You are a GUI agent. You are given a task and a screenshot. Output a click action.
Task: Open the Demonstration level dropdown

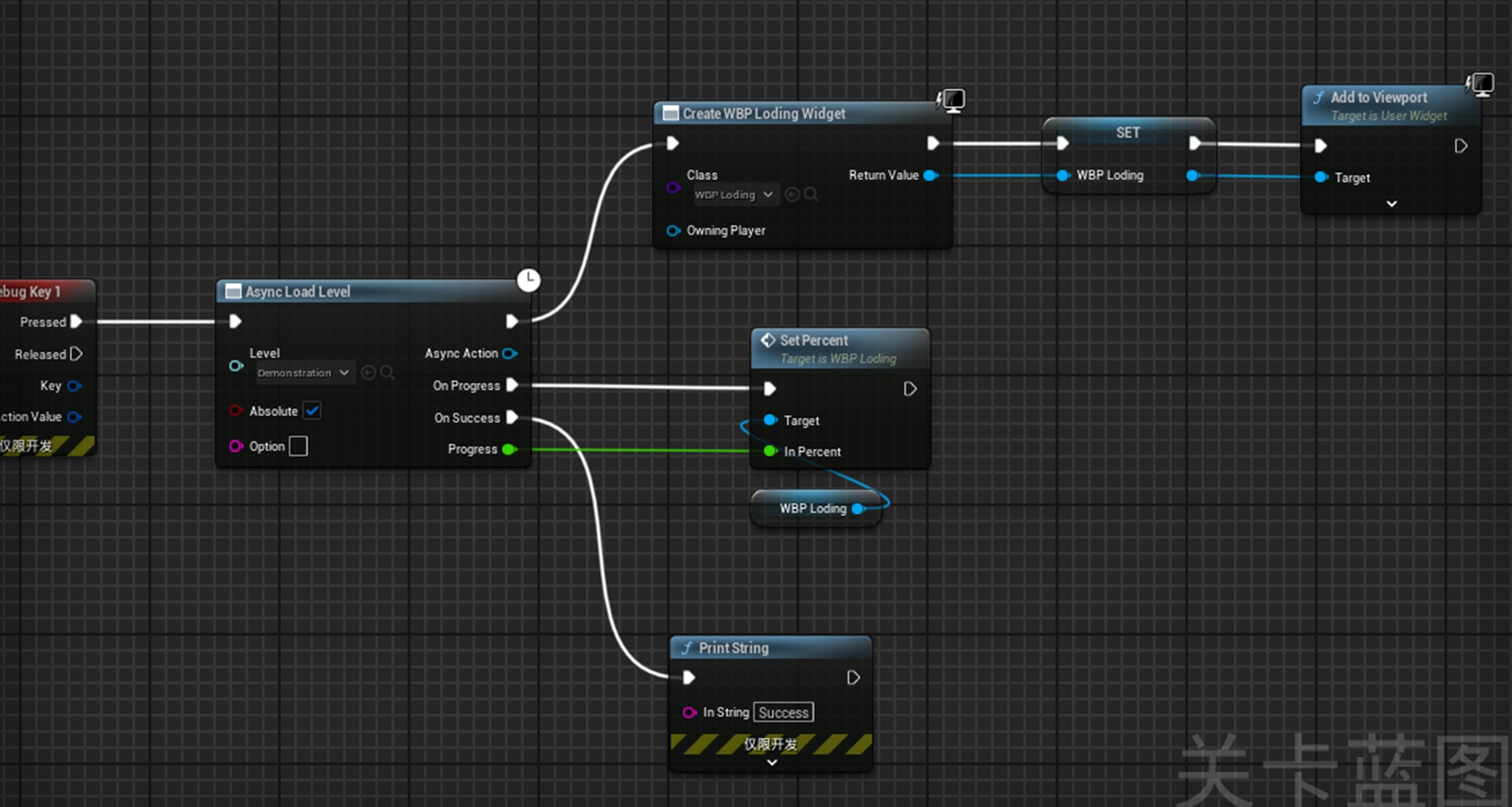304,373
